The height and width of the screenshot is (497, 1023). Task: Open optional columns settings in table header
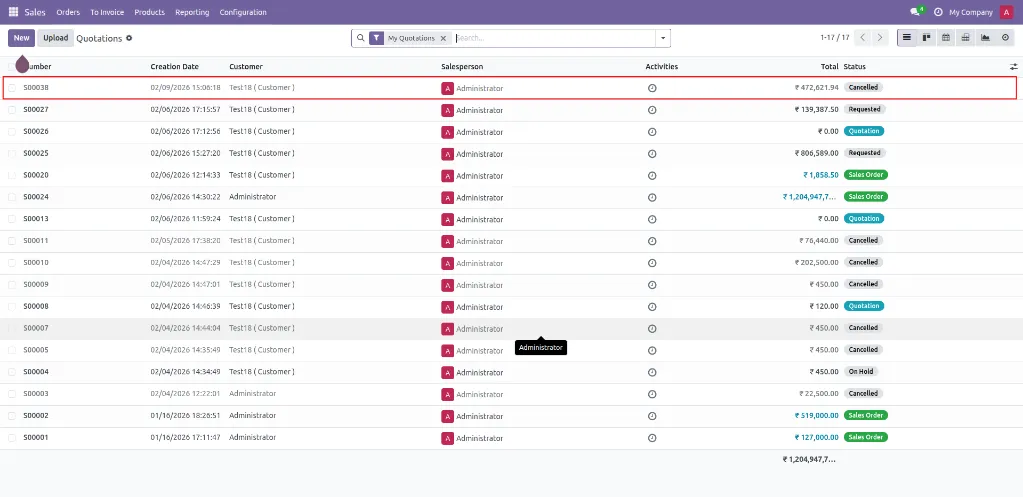tap(1013, 67)
